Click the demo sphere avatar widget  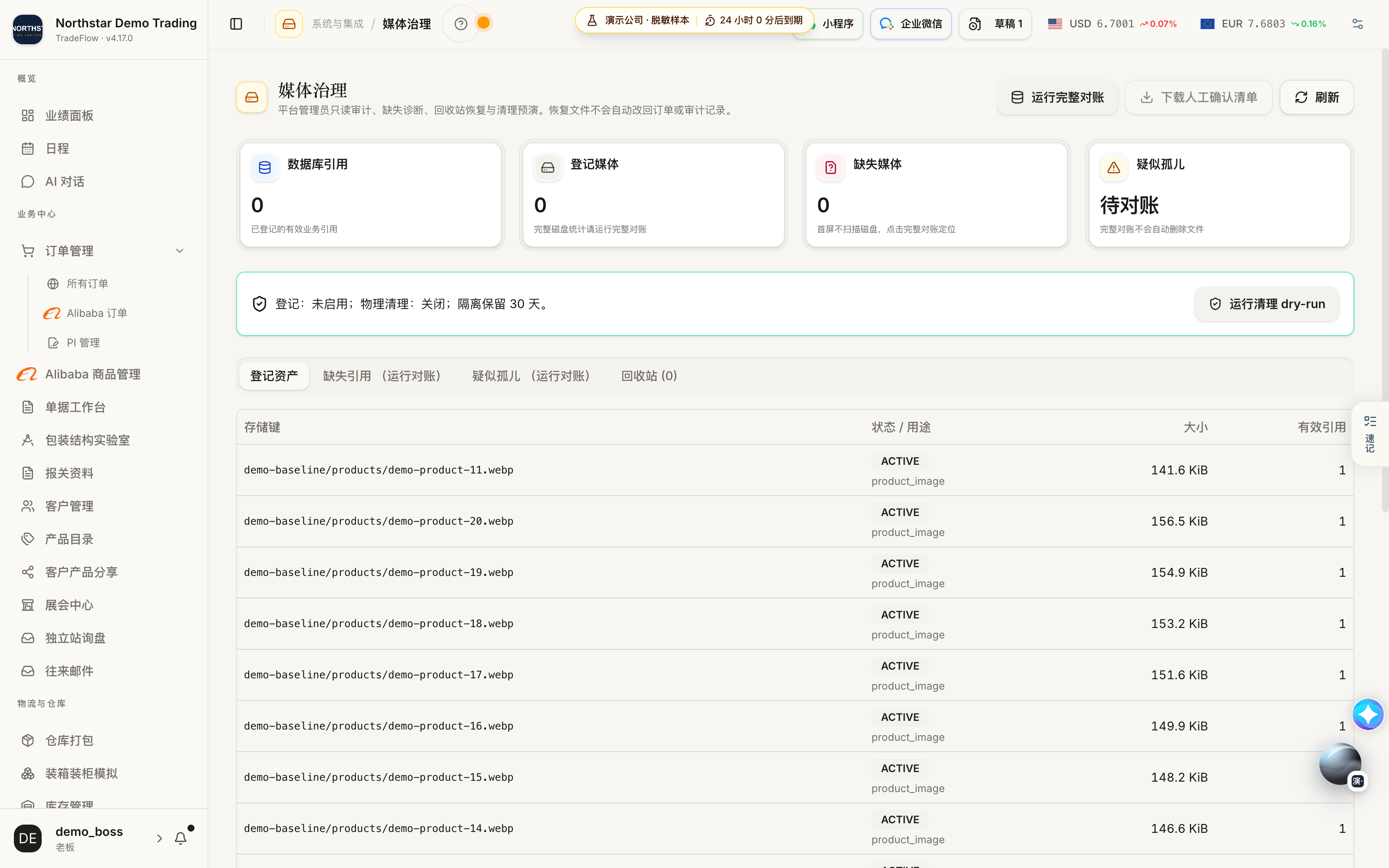coord(1340,764)
